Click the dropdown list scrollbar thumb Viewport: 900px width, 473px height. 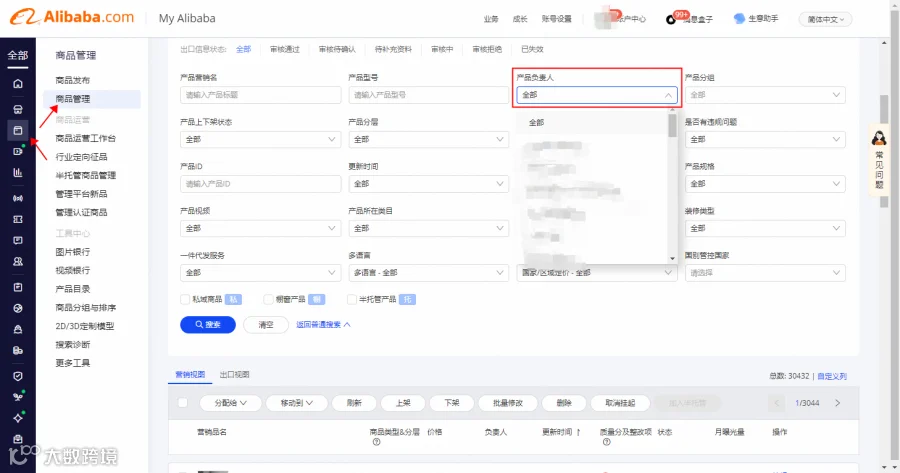[672, 125]
